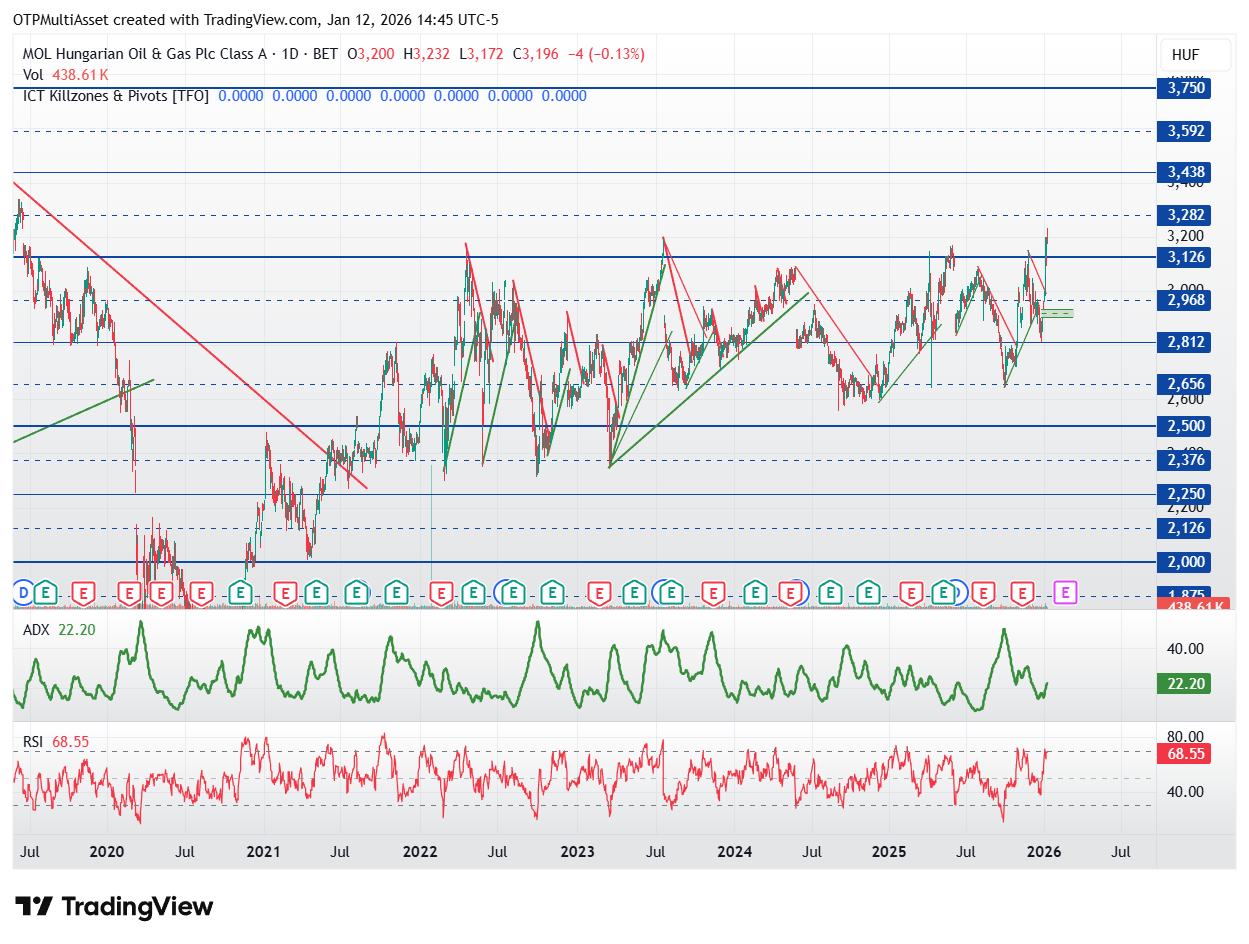Click the blue dividend D marker

[x=24, y=593]
